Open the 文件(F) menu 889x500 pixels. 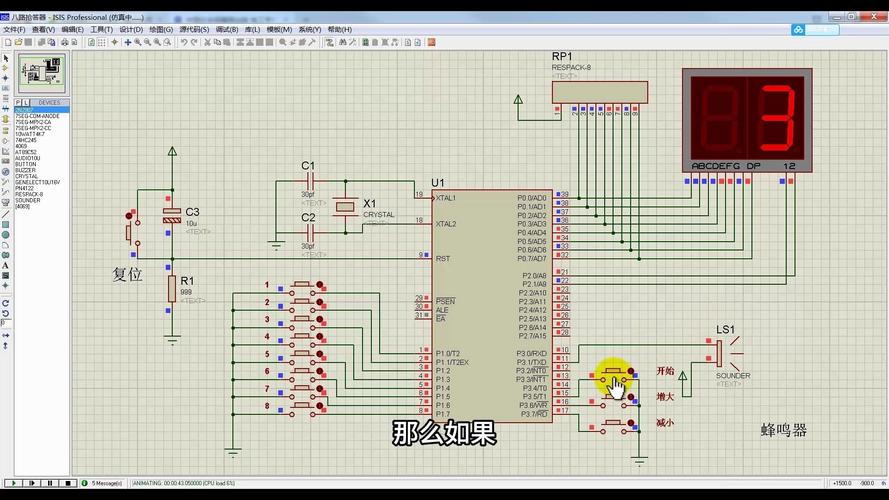point(14,30)
